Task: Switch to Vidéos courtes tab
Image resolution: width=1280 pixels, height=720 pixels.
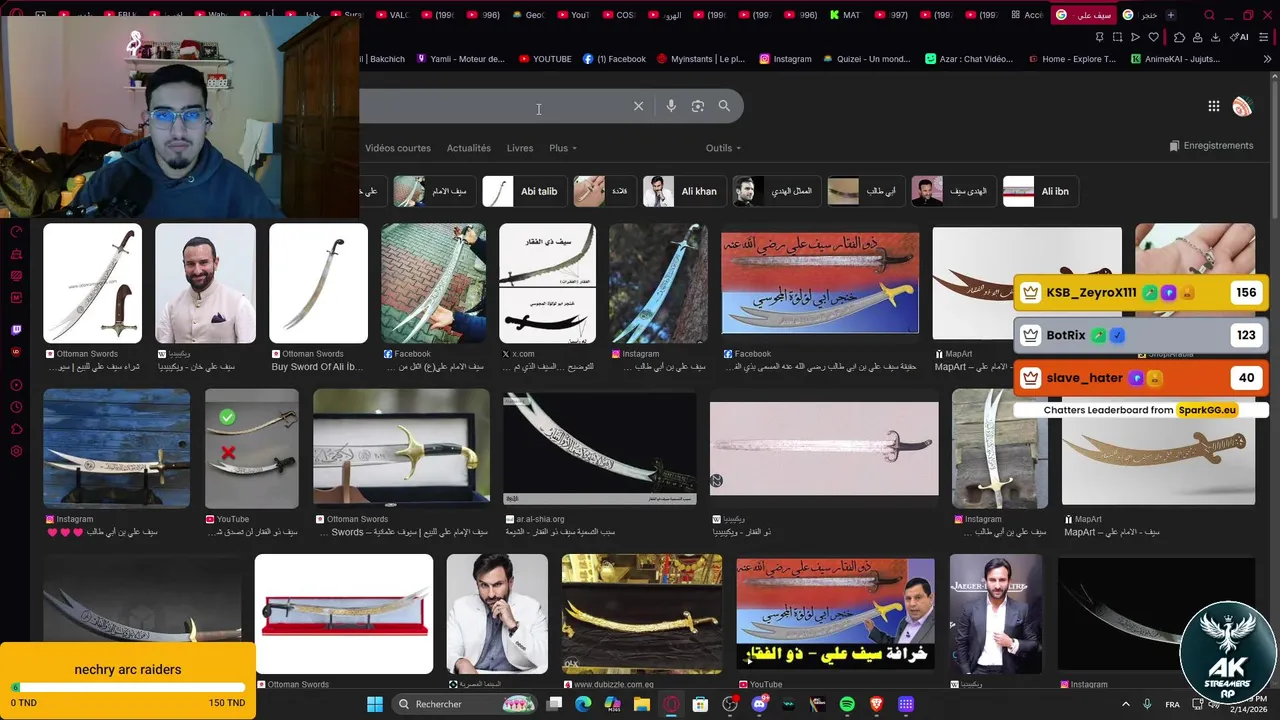Action: click(398, 148)
